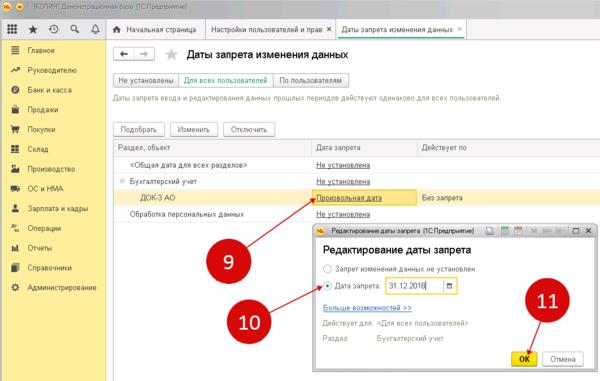Open favorites star in top toolbar
Screen dimensions: 600x381
[x=33, y=29]
